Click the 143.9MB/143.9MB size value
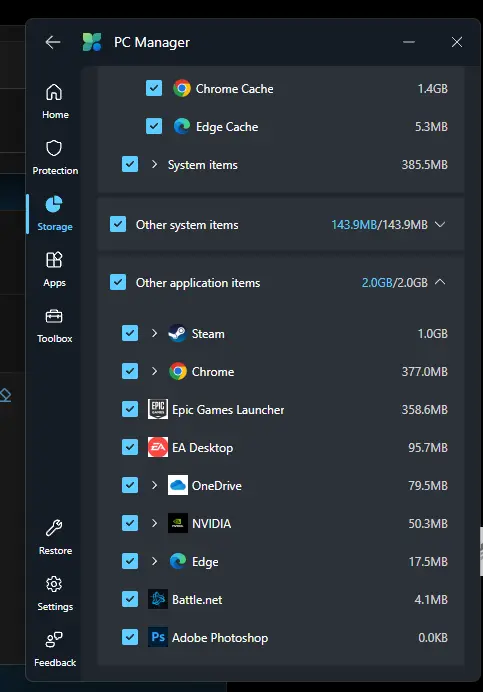The image size is (483, 692). click(380, 225)
